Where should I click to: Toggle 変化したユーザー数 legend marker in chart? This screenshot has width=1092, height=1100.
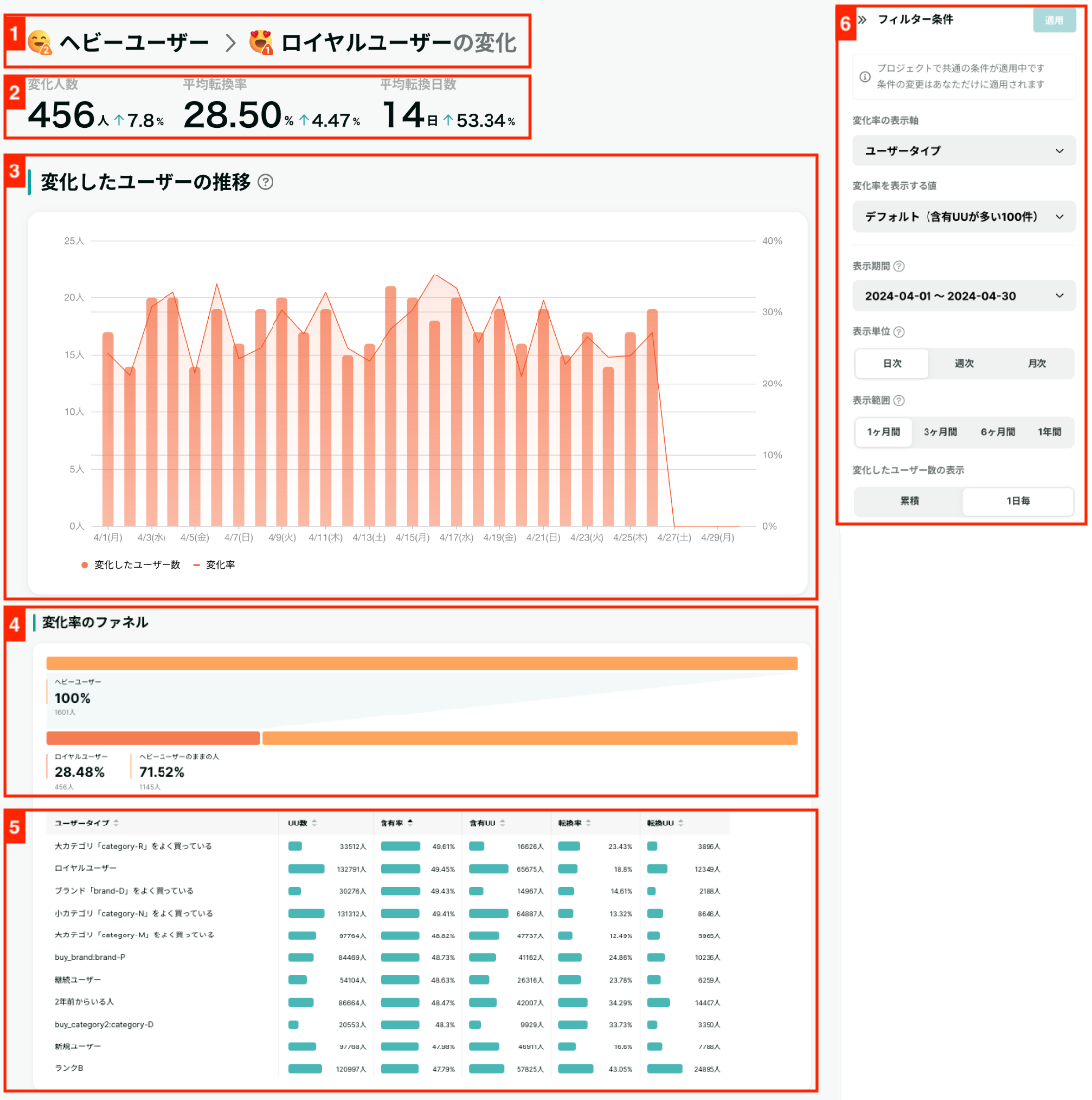point(85,566)
